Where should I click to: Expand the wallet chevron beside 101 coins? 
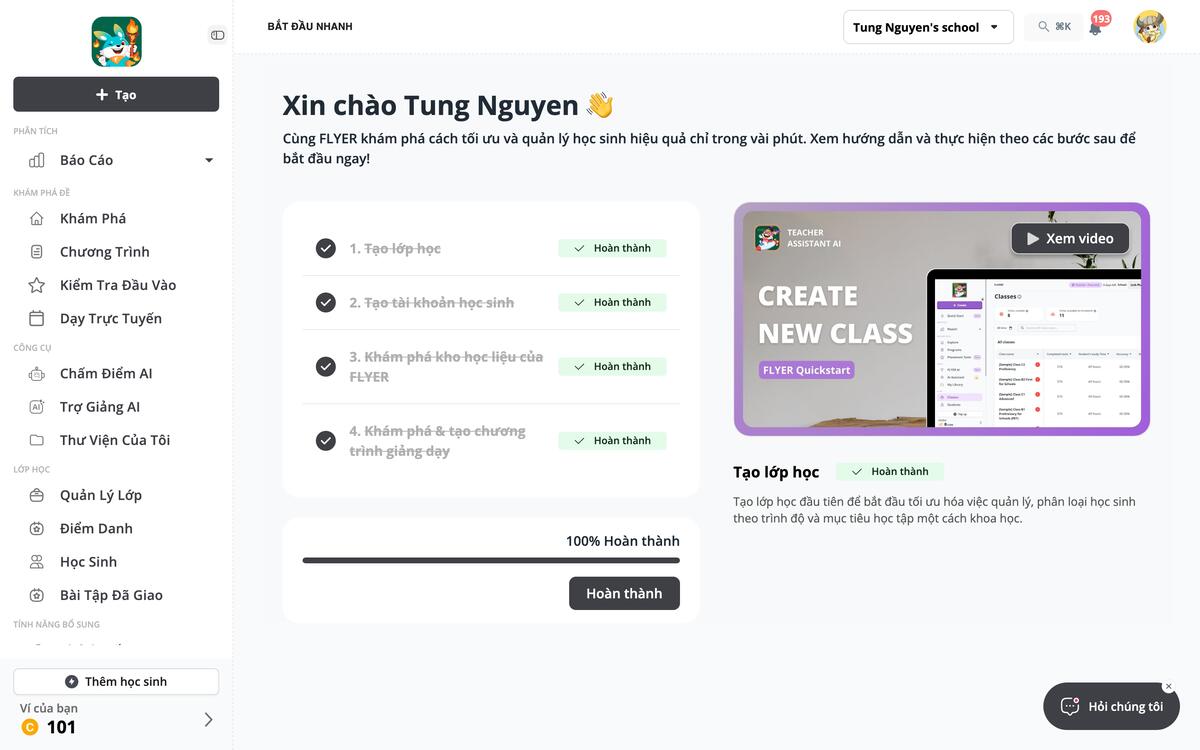point(208,719)
